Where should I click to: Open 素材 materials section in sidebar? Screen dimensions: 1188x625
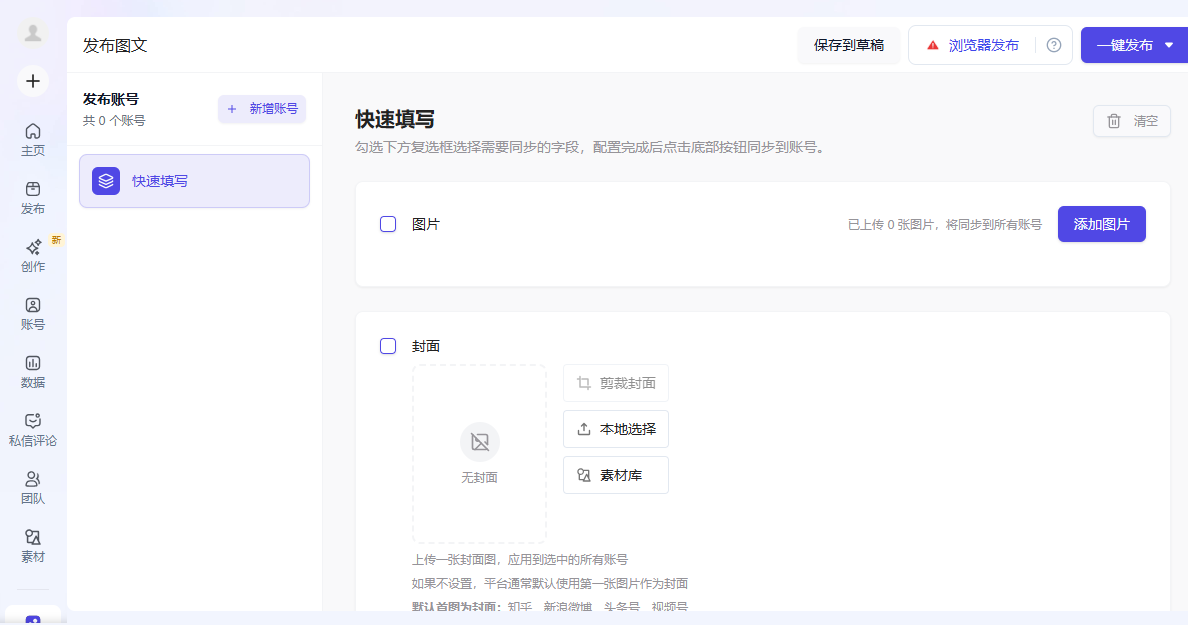pos(33,546)
